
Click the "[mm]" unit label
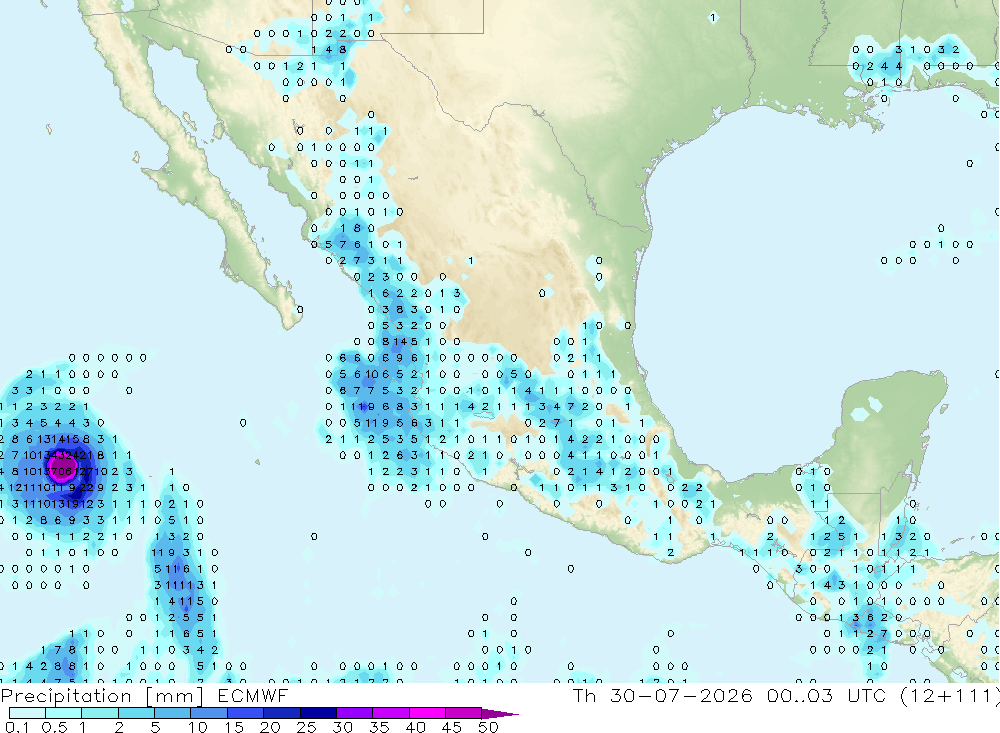click(x=174, y=696)
